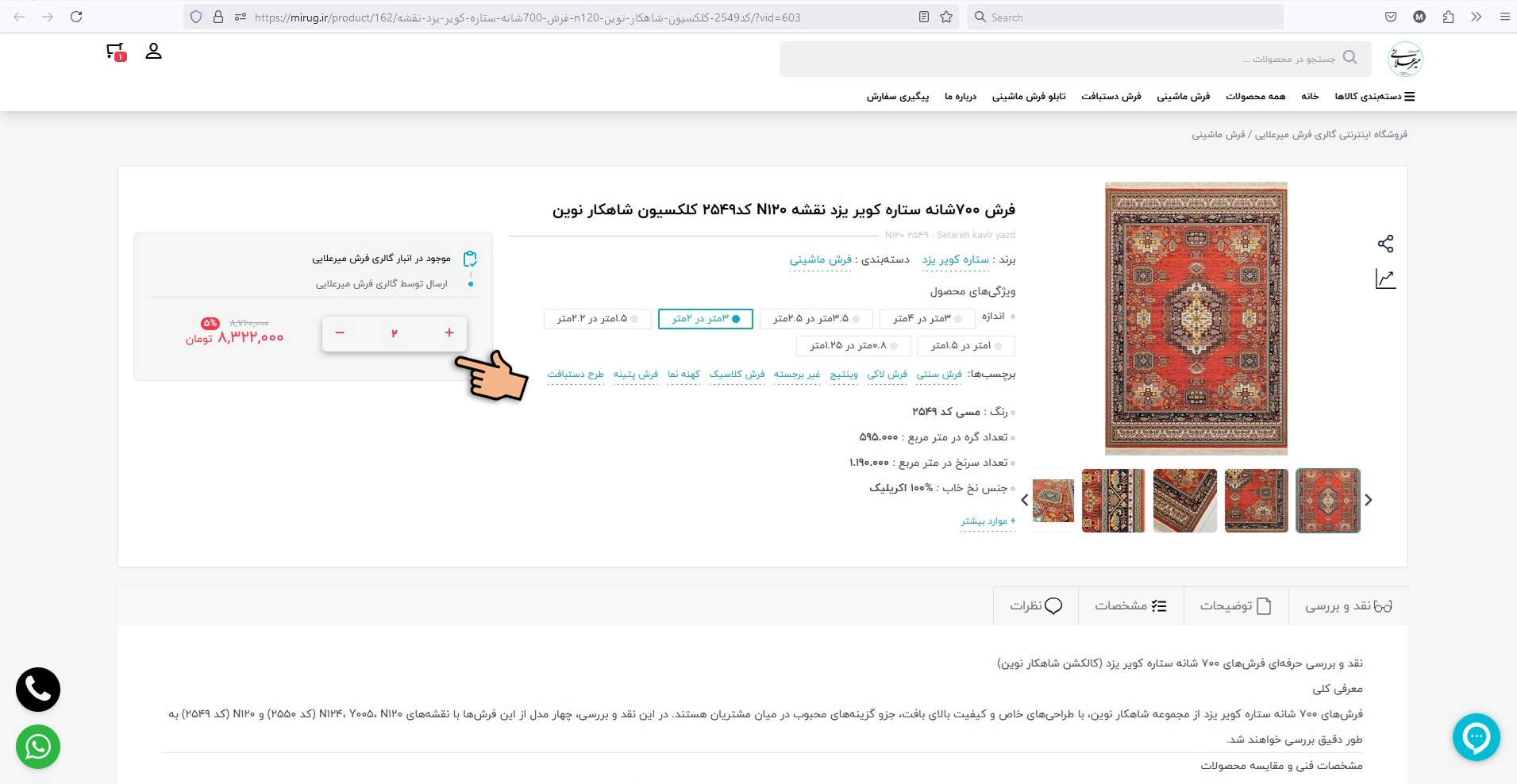Open the shopping cart icon
This screenshot has width=1517, height=784.
(116, 52)
